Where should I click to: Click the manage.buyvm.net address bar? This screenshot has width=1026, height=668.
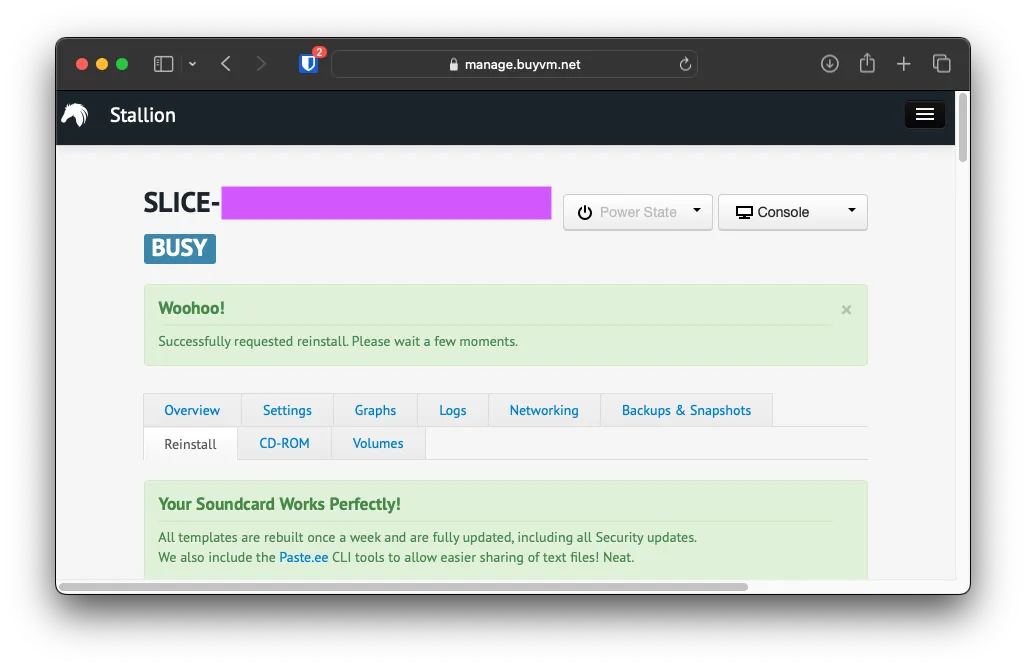[x=514, y=64]
